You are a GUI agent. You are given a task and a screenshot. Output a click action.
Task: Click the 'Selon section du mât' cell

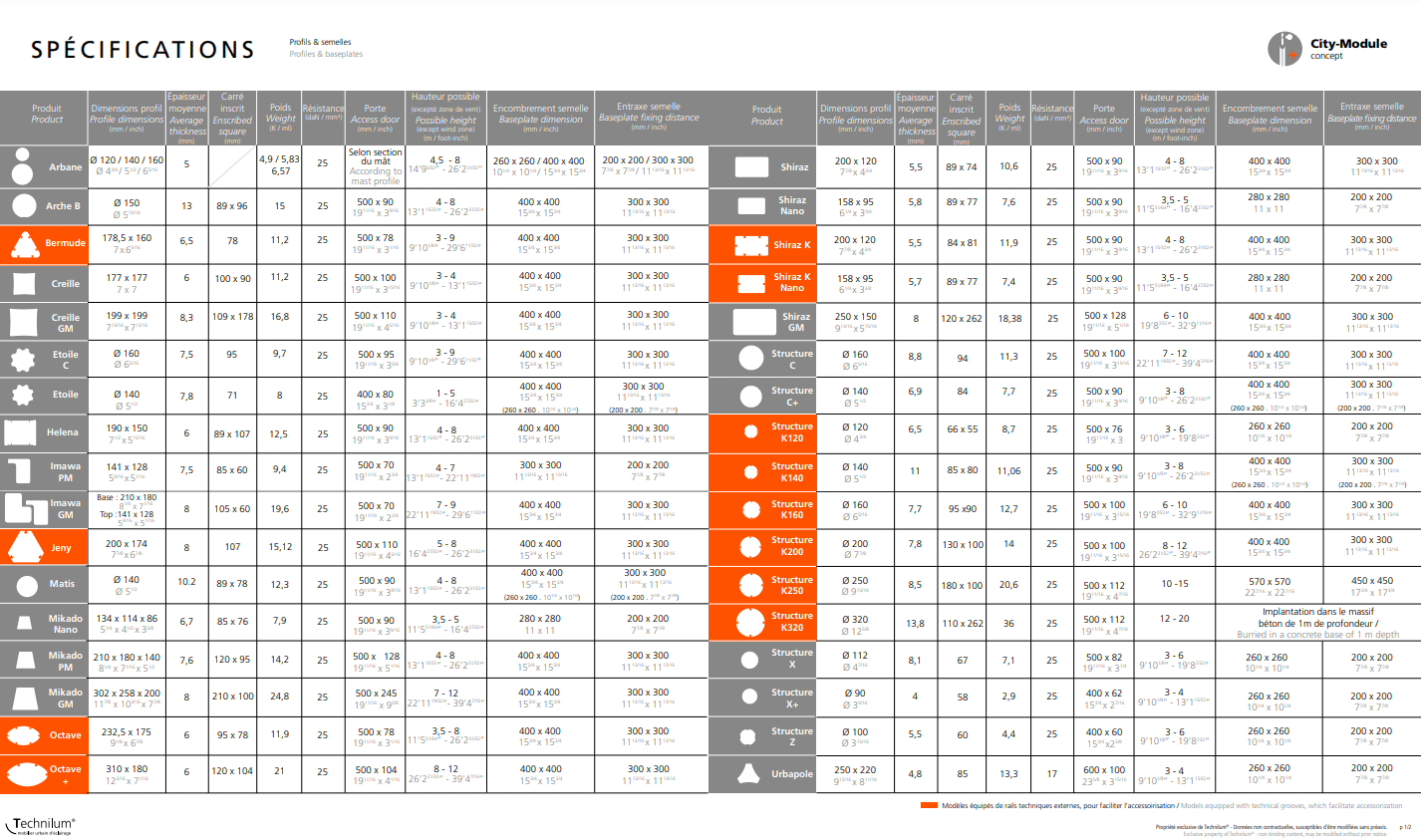[375, 156]
